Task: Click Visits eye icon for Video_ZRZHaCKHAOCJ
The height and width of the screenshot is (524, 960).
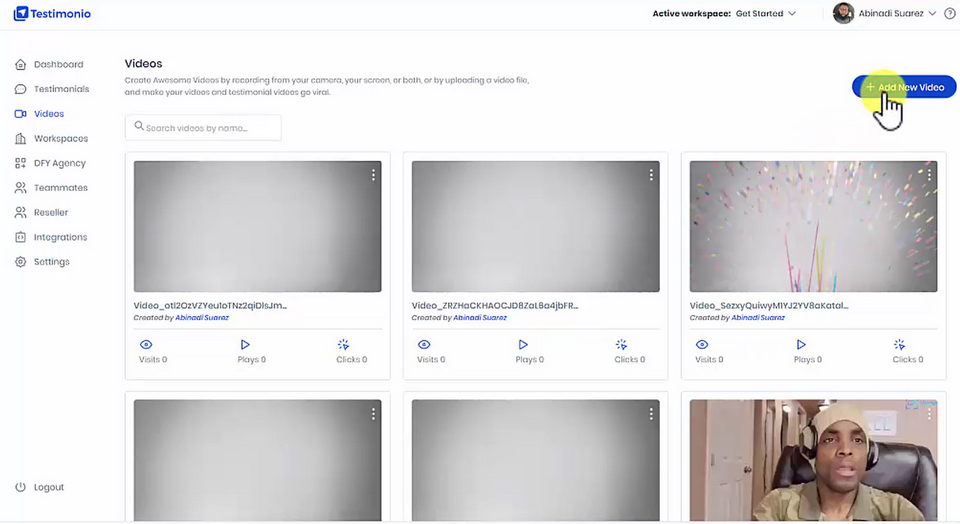Action: point(424,345)
